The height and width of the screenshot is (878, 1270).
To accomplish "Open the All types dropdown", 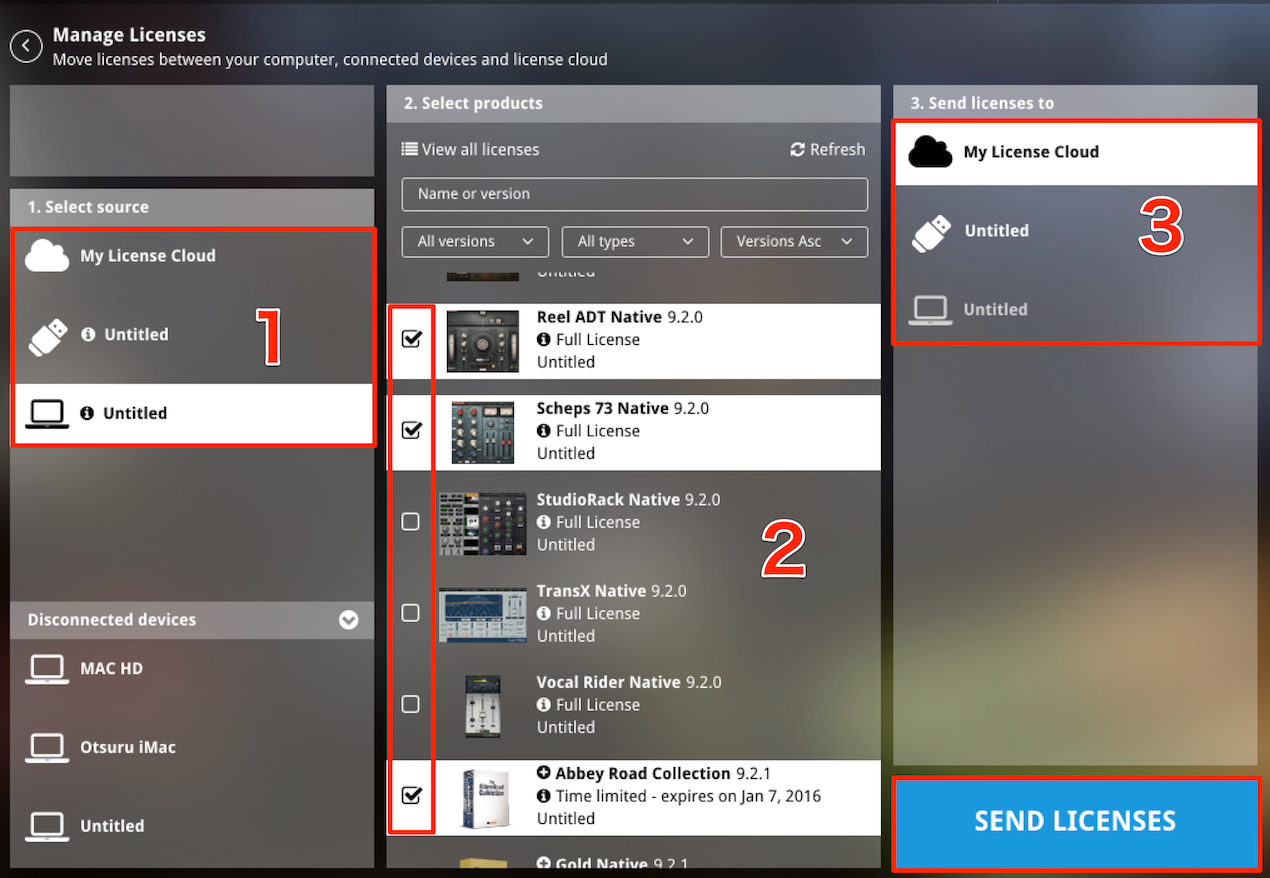I will pyautogui.click(x=635, y=241).
